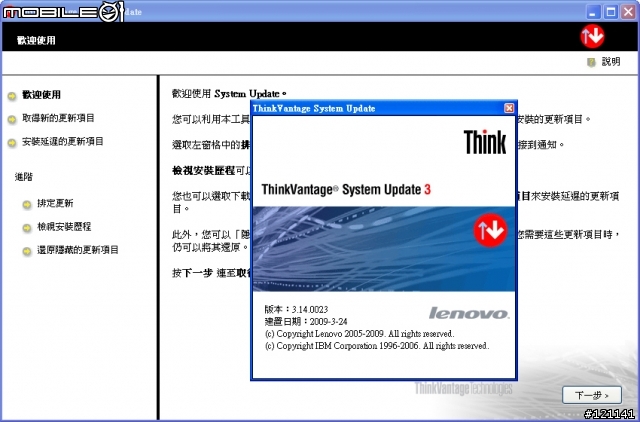The image size is (640, 422).
Task: Click the lenovo logo in the About dialog
Action: click(x=469, y=313)
